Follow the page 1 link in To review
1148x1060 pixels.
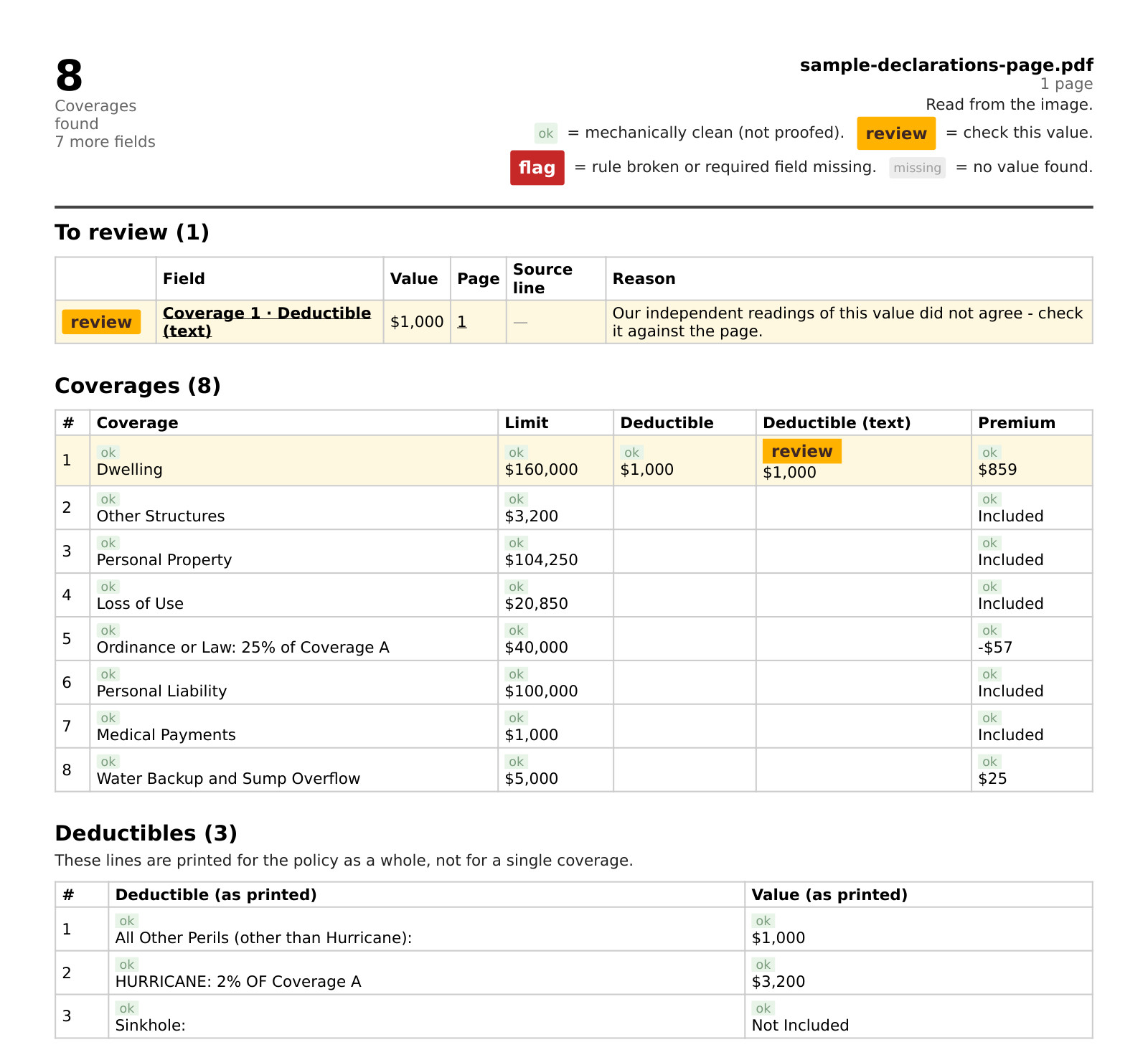[461, 322]
